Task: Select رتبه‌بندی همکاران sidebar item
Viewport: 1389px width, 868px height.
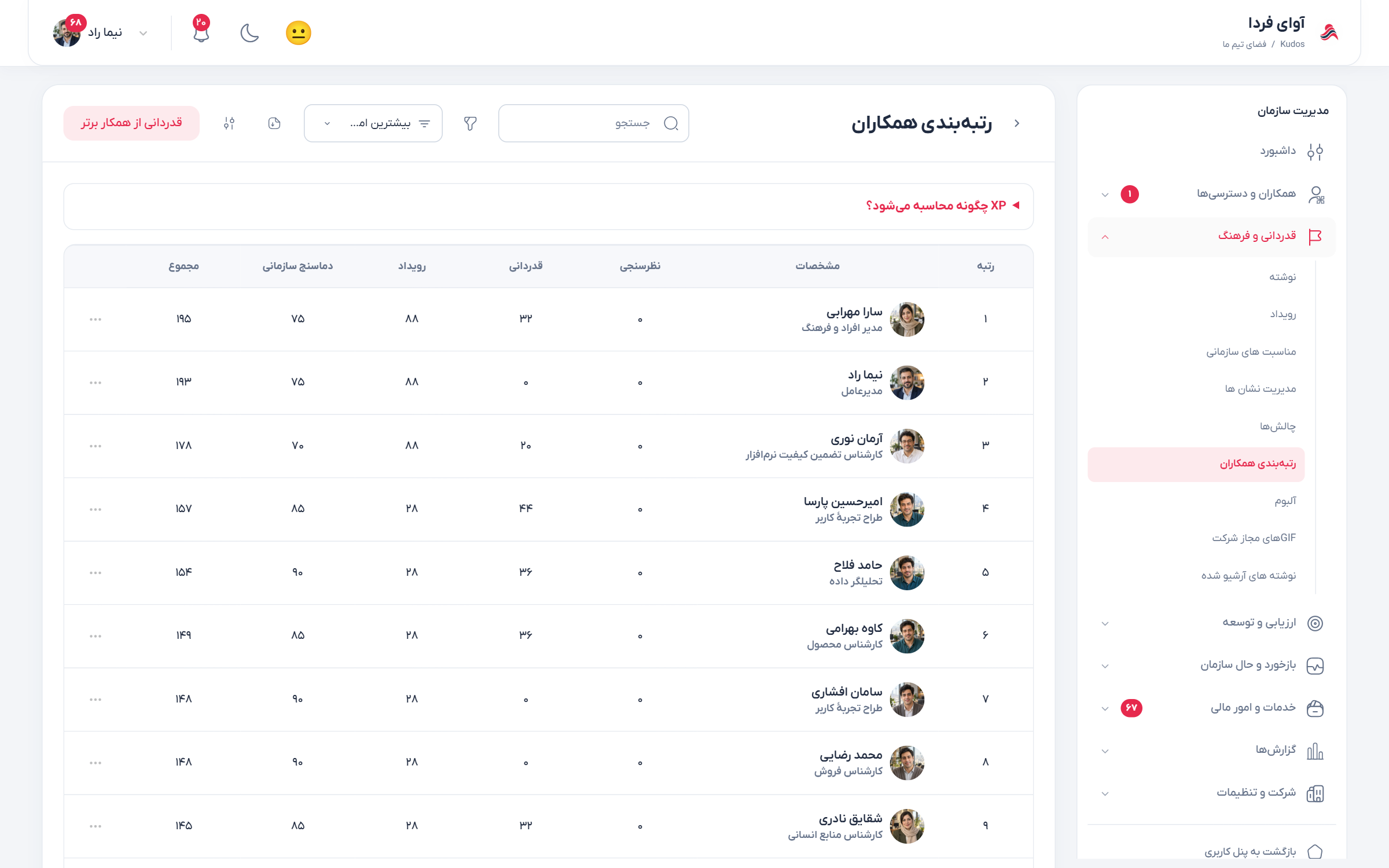Action: 1196,464
